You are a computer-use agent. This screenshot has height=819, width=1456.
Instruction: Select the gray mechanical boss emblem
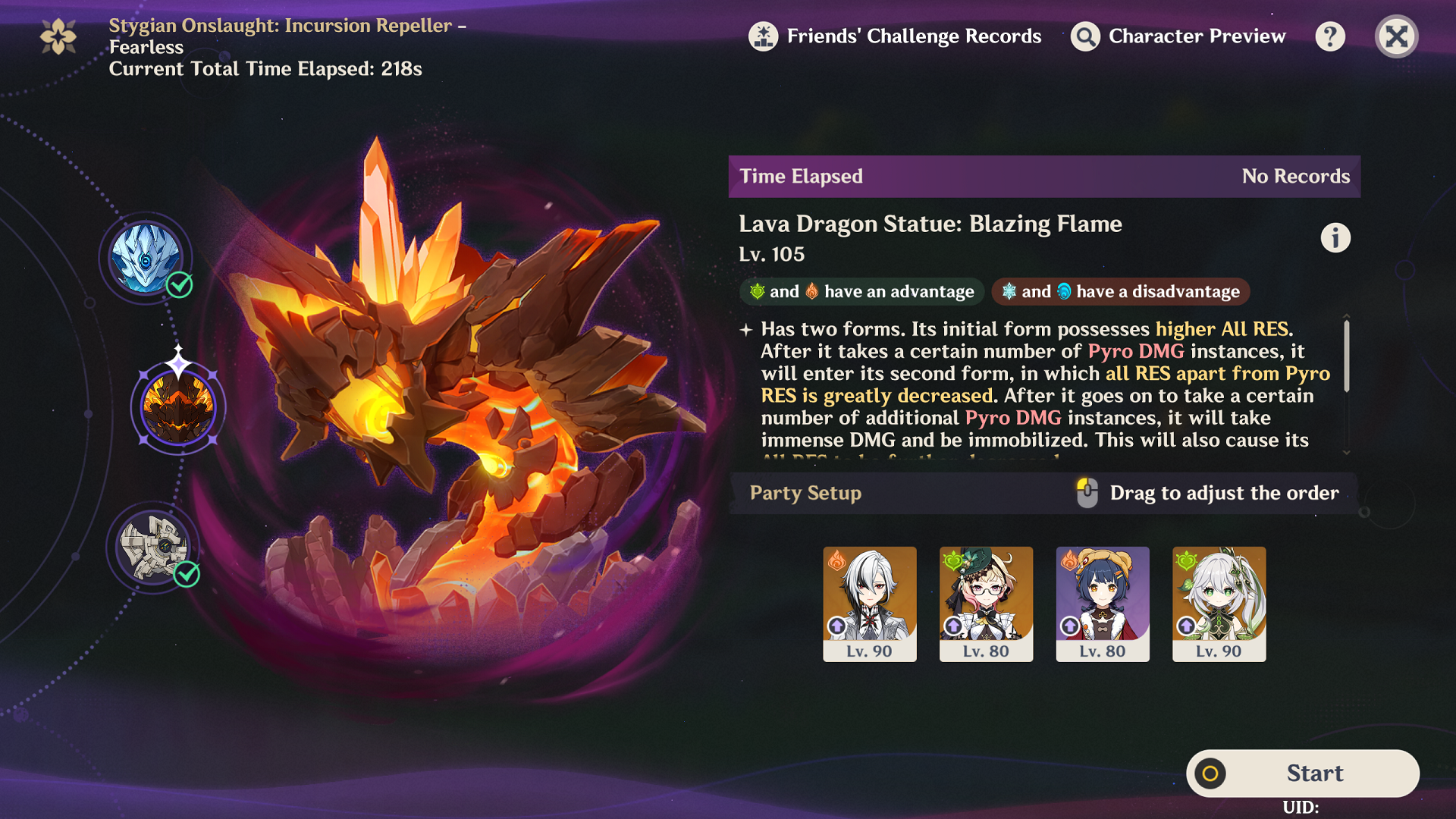(152, 546)
